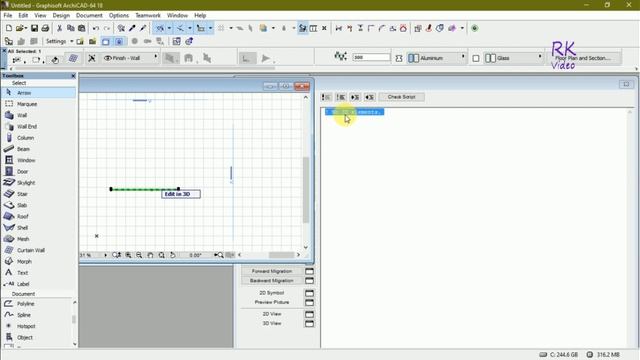The height and width of the screenshot is (360, 640).
Task: Toggle the checkbox before Glass material
Action: click(x=476, y=58)
